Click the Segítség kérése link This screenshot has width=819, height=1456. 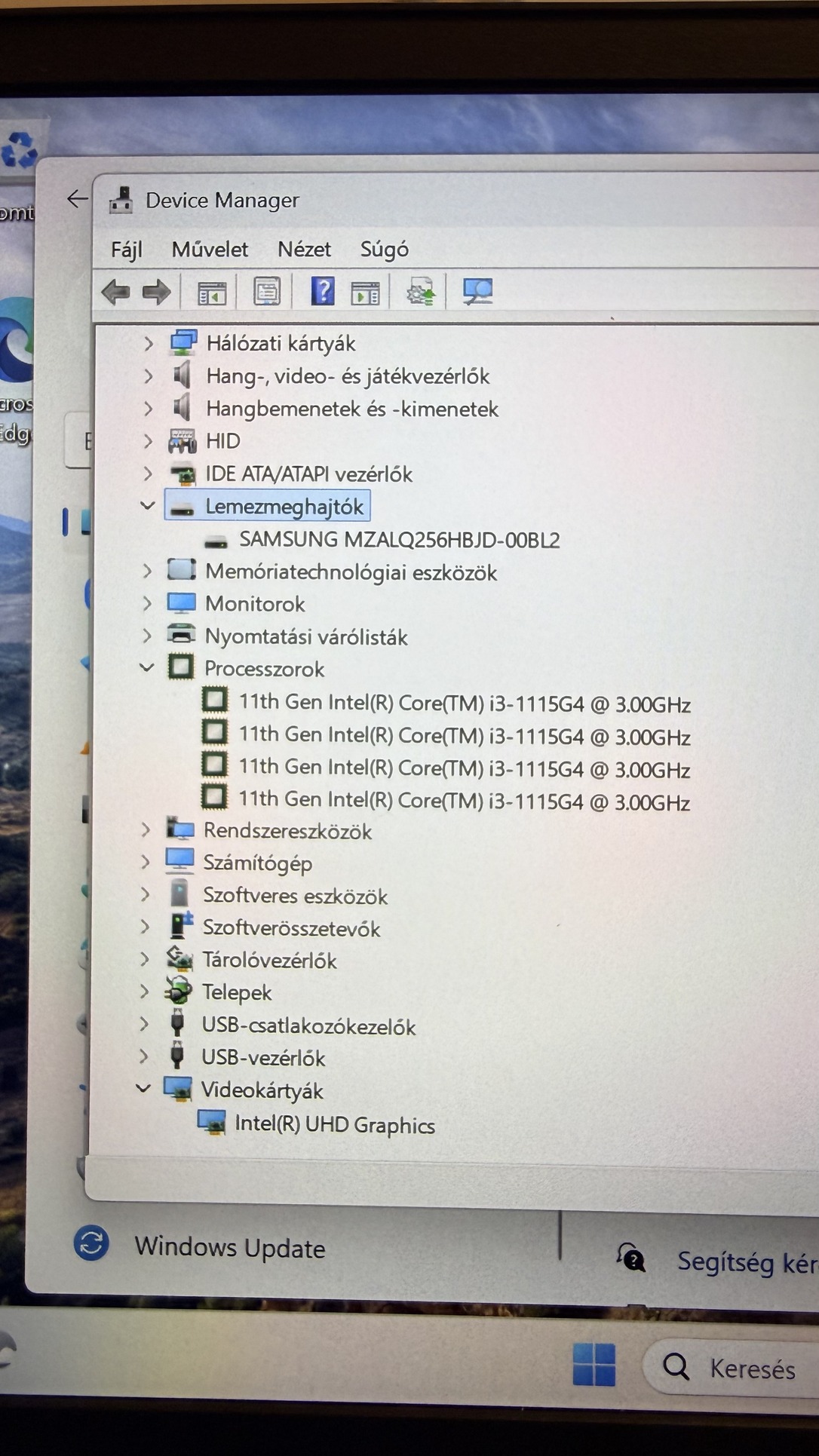pos(747,1261)
